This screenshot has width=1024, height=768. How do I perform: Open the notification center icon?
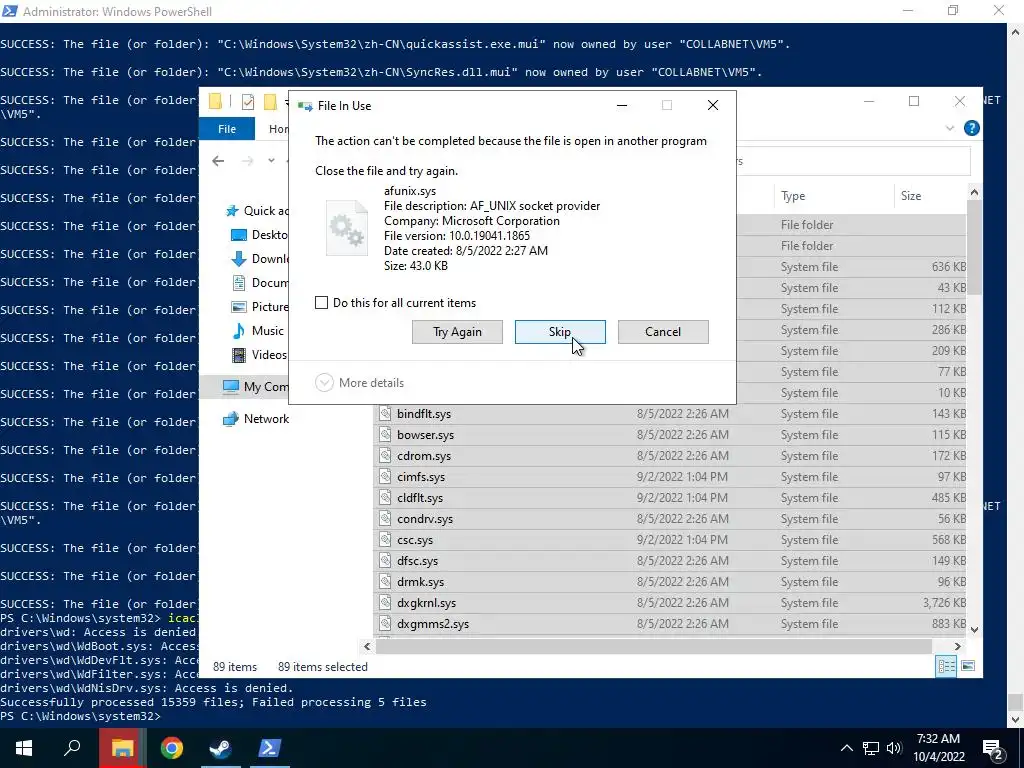point(993,750)
